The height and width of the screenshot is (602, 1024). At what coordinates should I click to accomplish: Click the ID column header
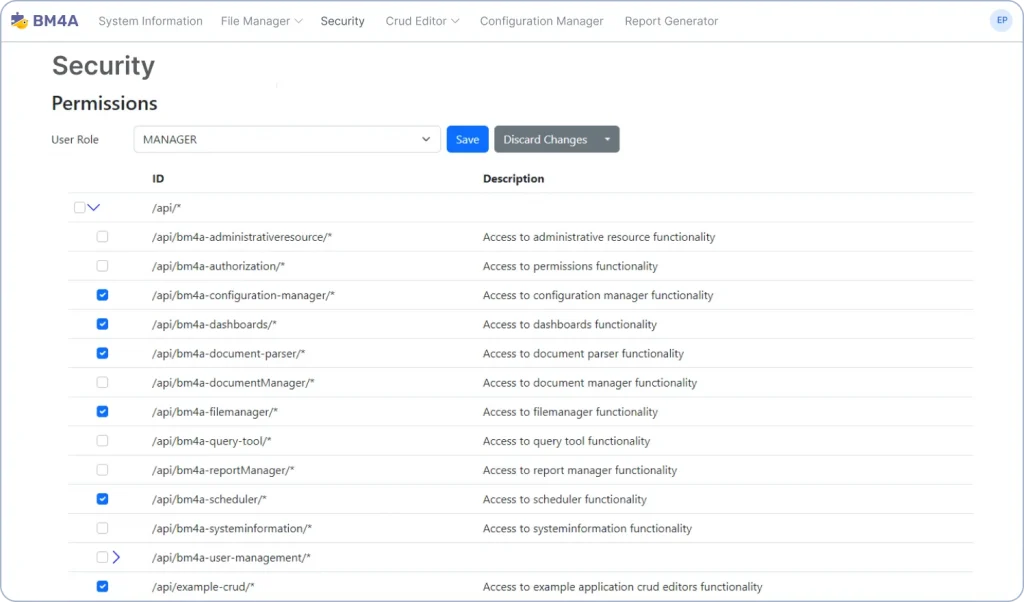[158, 178]
